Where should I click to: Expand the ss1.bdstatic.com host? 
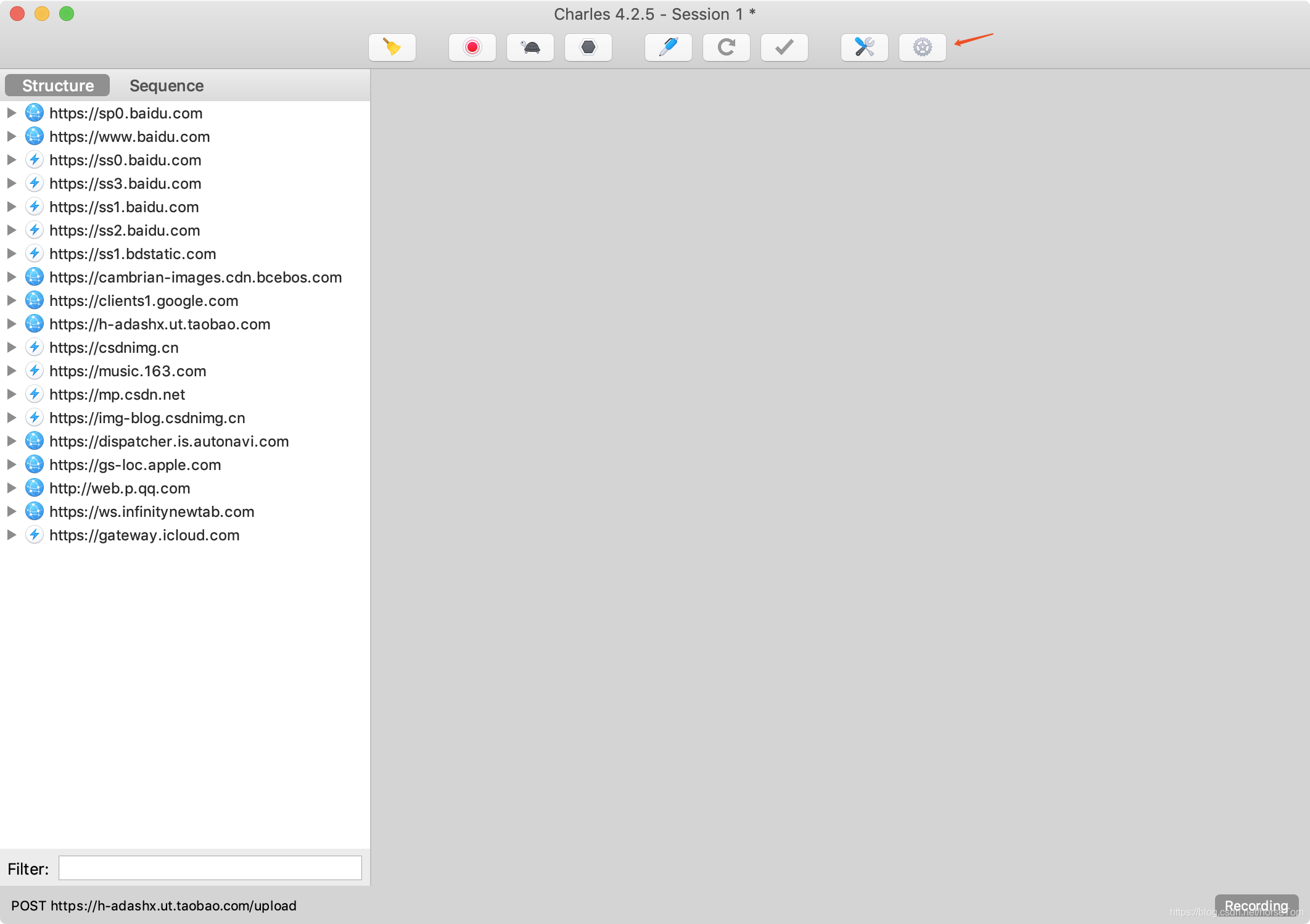(x=11, y=254)
